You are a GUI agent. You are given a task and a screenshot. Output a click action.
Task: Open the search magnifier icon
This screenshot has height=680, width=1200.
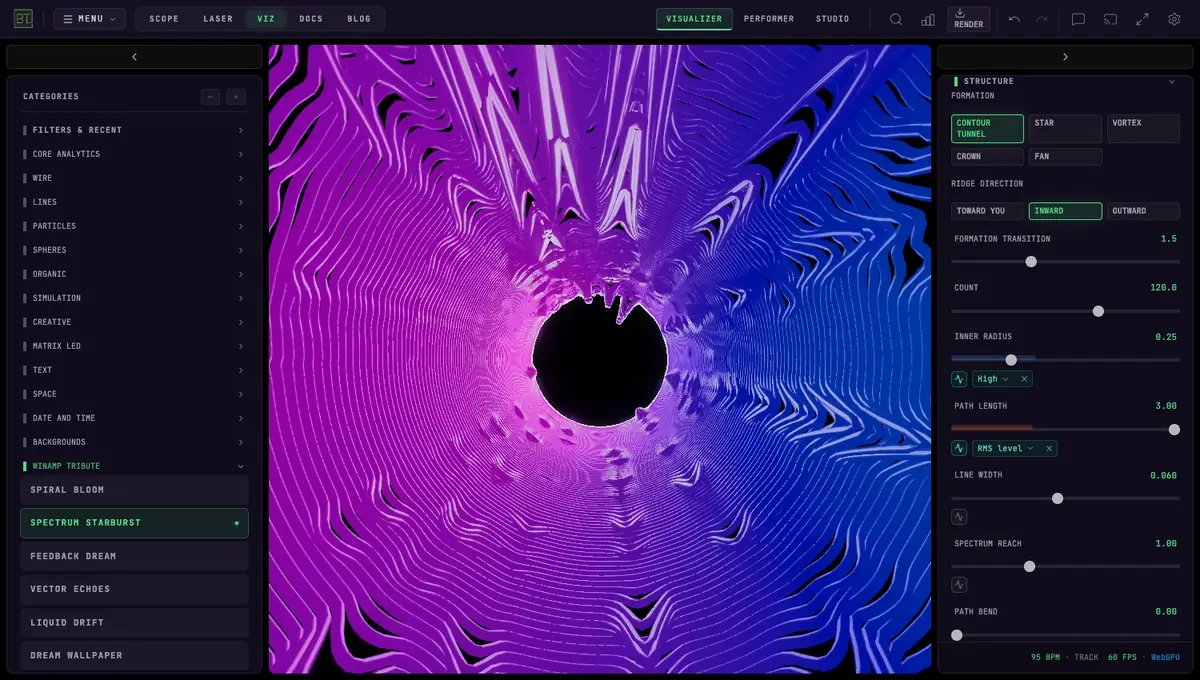coord(896,19)
